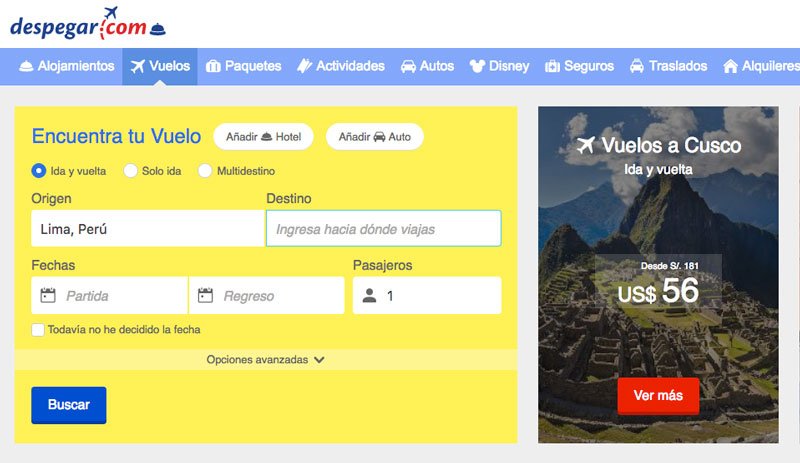Open the Autos tab

tap(427, 66)
